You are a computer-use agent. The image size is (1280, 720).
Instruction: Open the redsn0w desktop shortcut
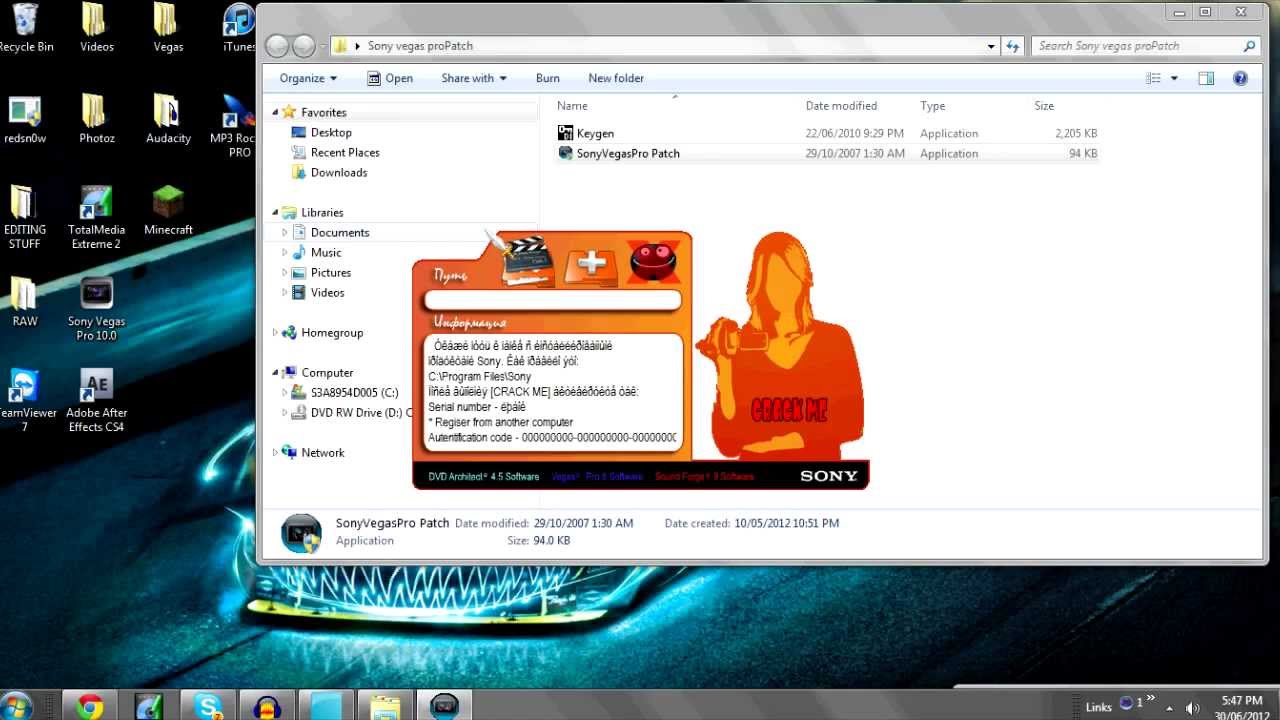tap(25, 120)
